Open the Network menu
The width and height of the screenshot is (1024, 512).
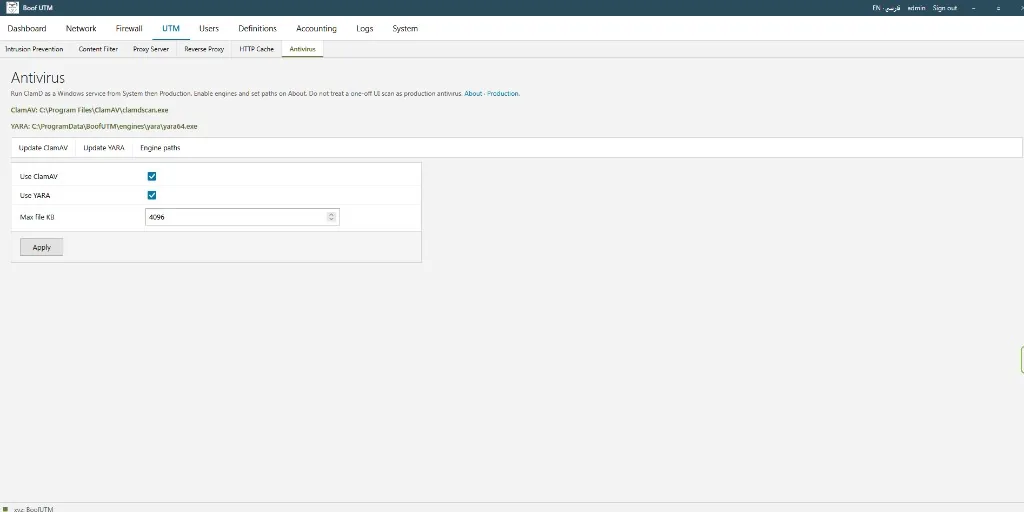(x=81, y=29)
